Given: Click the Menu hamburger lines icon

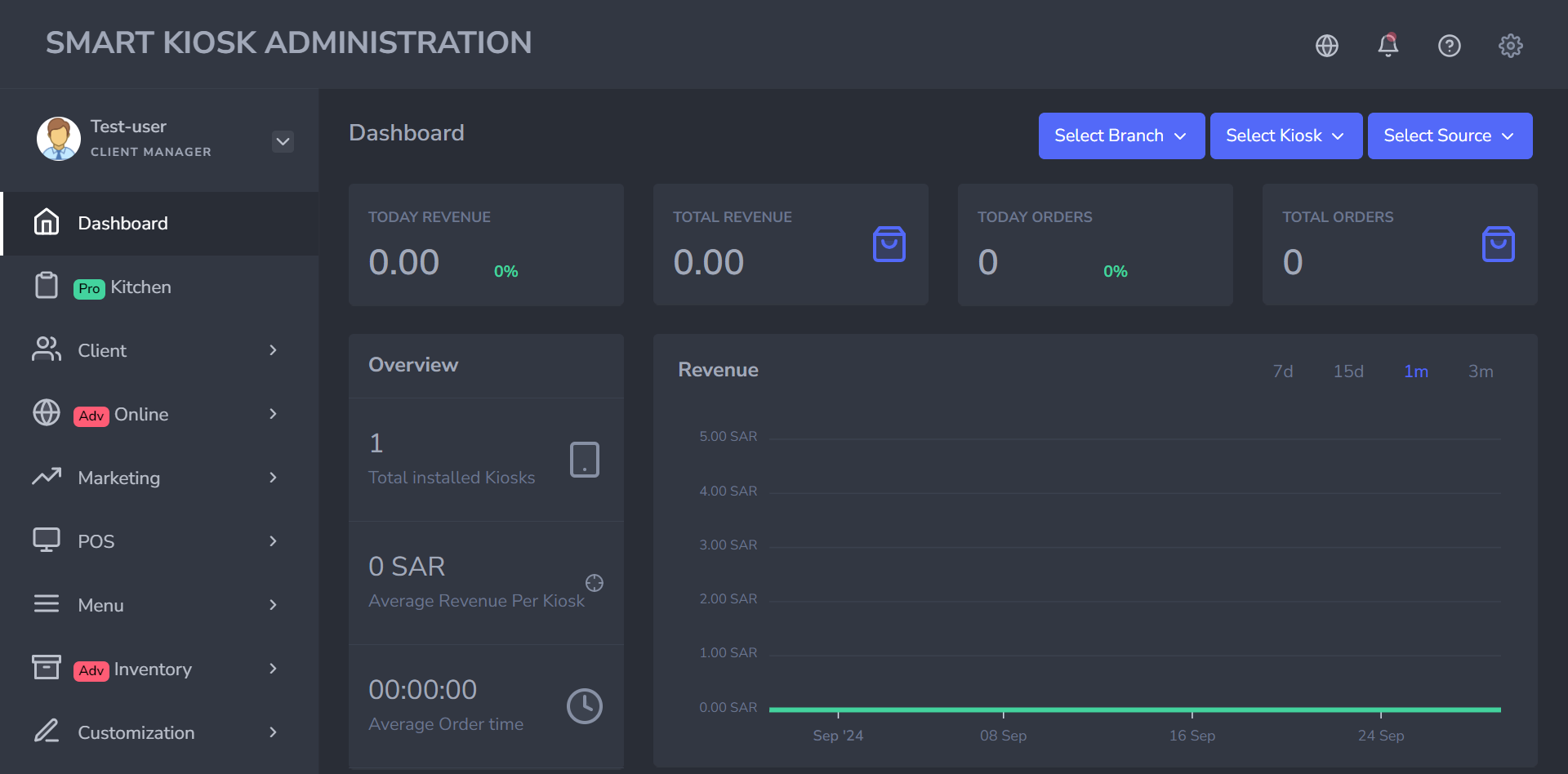Looking at the screenshot, I should coord(47,603).
